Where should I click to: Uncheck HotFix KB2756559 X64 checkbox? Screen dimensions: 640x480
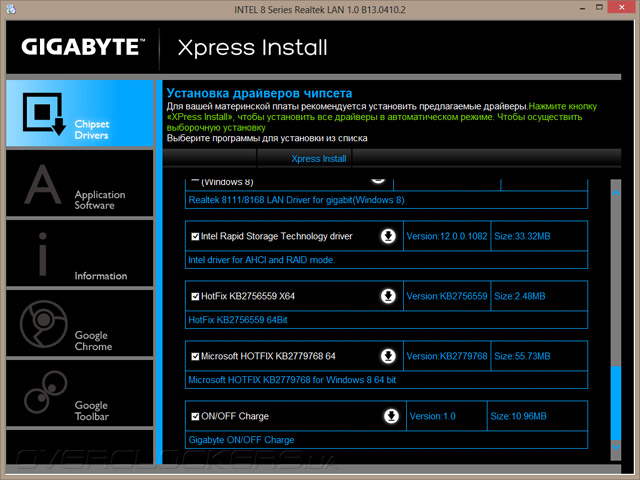click(195, 296)
